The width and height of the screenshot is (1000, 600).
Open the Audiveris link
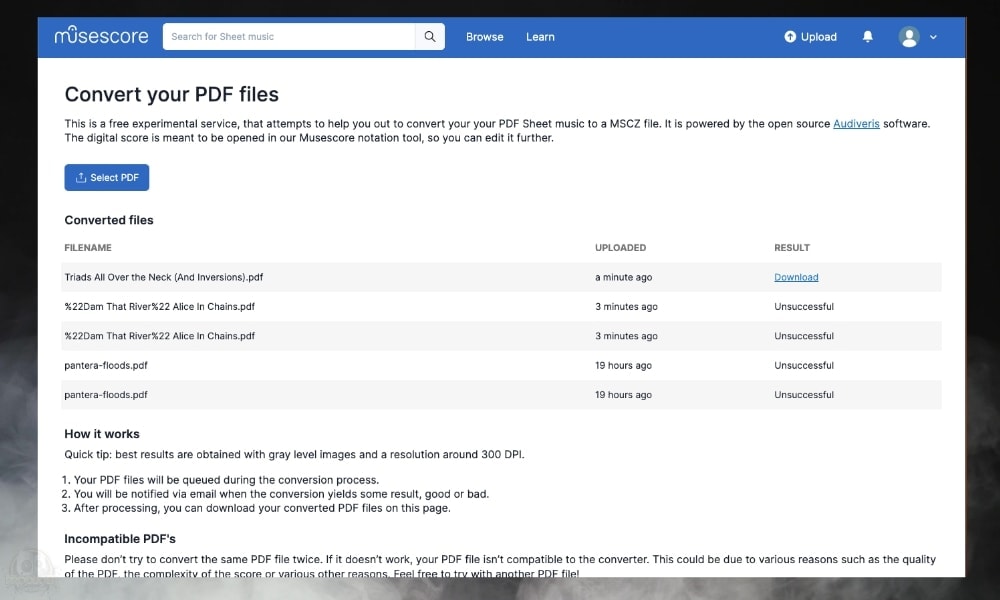point(856,124)
